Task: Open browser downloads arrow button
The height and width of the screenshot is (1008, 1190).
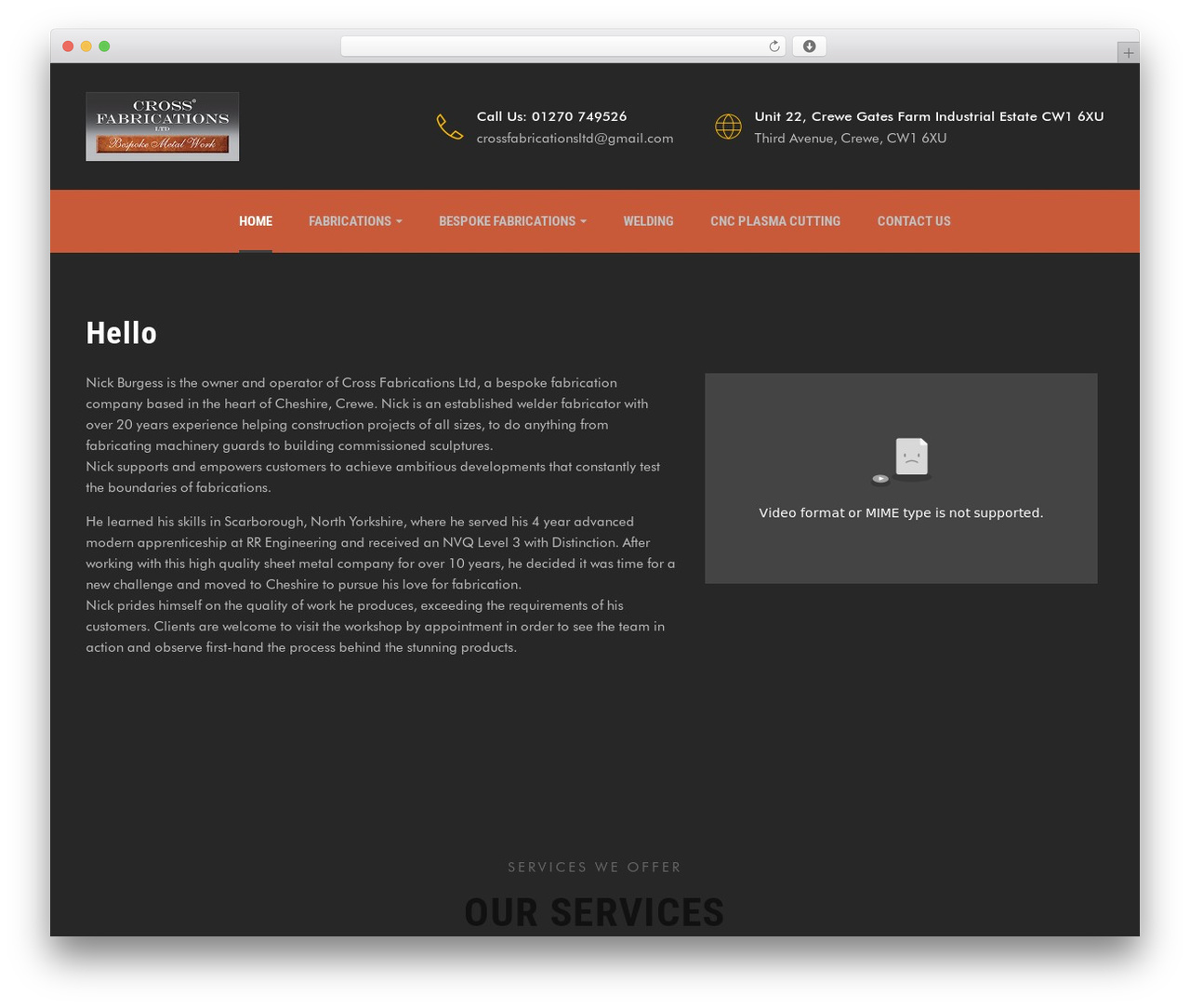Action: click(x=809, y=46)
